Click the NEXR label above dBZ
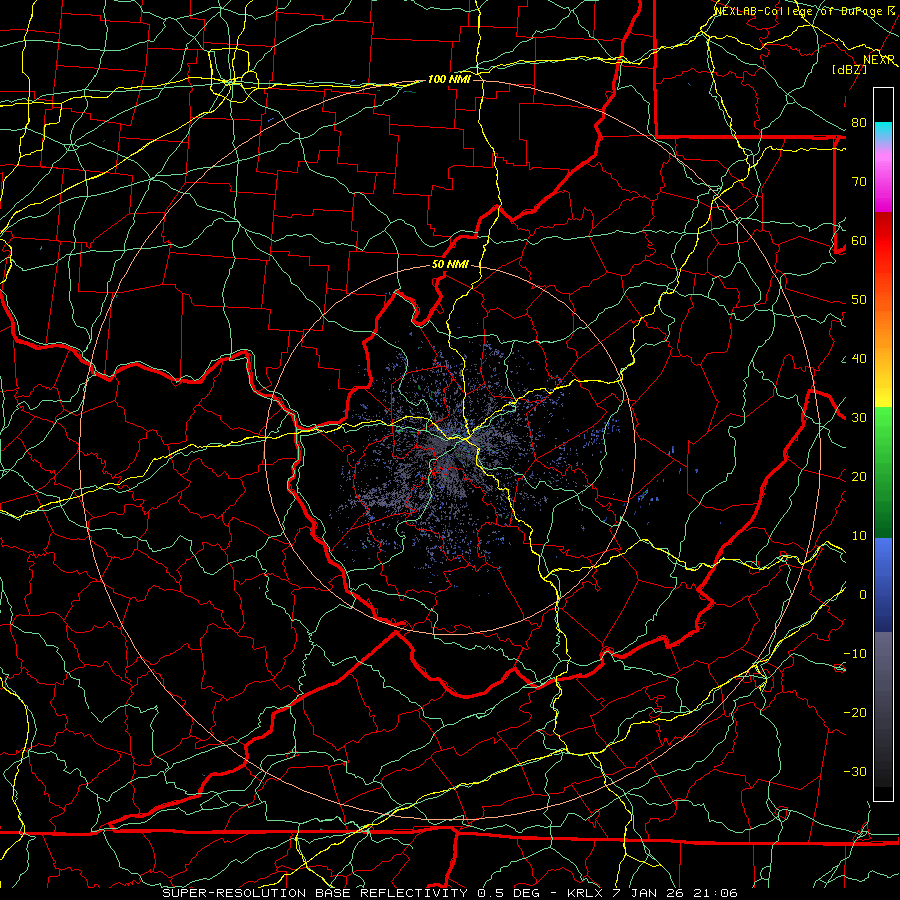The width and height of the screenshot is (900, 900). (x=879, y=59)
